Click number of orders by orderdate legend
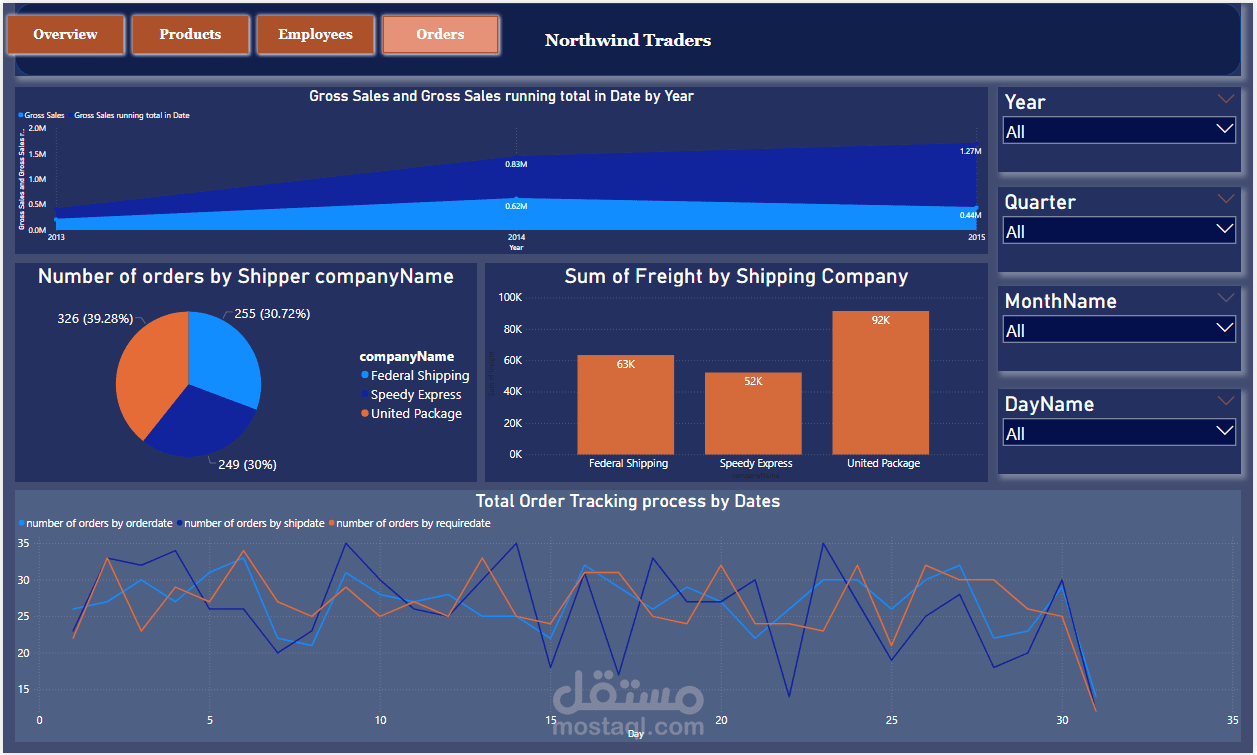1257x755 pixels. [x=94, y=523]
